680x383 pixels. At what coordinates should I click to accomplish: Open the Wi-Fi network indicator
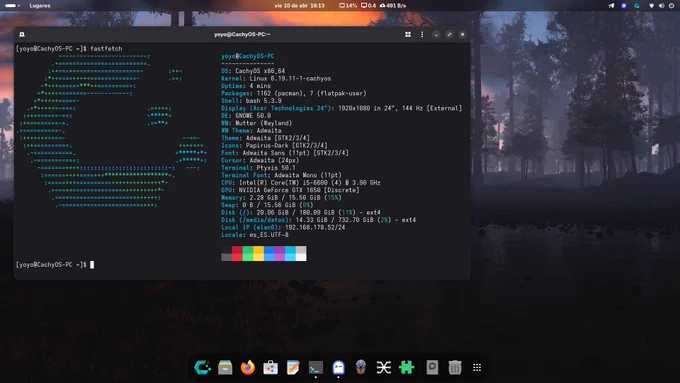coord(651,6)
